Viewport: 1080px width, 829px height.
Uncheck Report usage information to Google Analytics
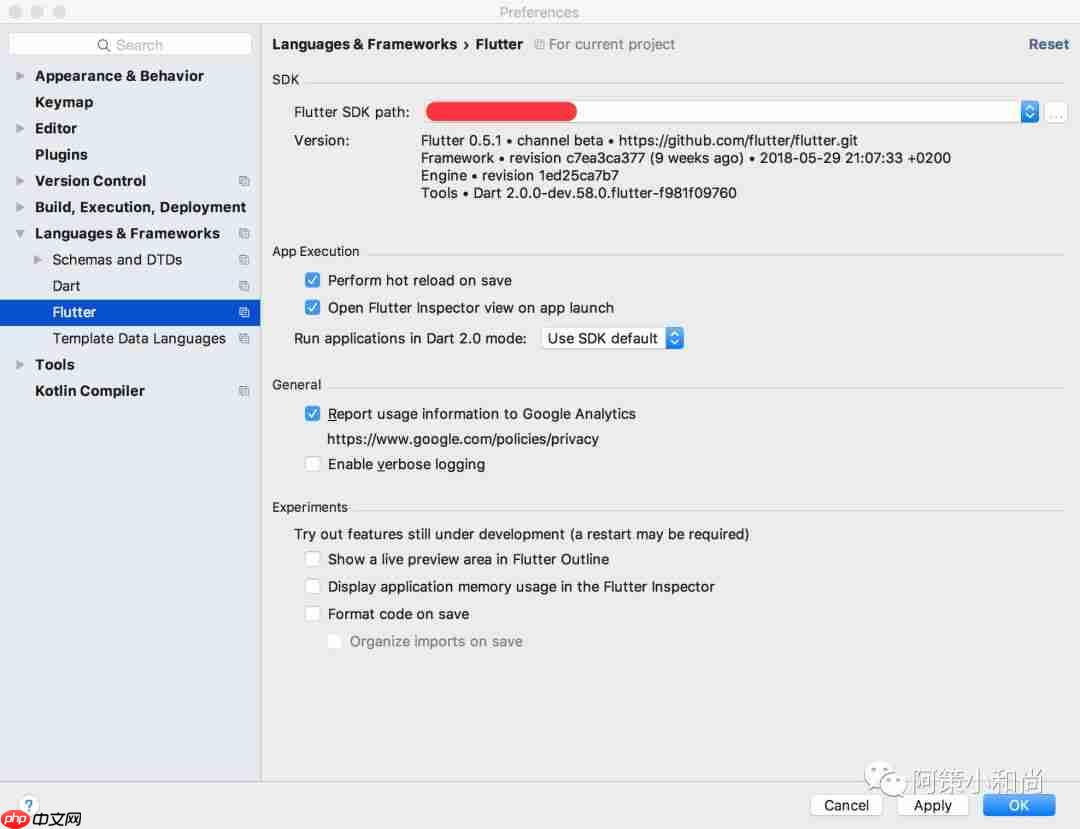pyautogui.click(x=313, y=413)
